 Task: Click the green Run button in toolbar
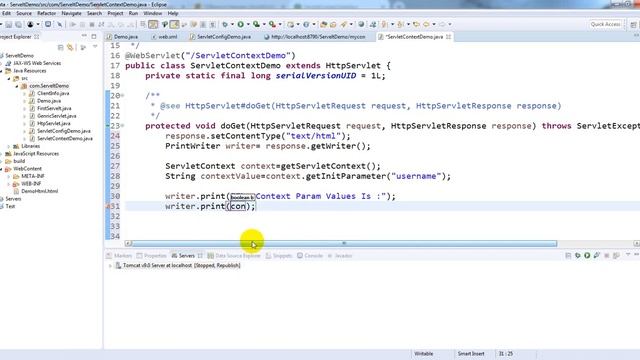click(x=240, y=24)
